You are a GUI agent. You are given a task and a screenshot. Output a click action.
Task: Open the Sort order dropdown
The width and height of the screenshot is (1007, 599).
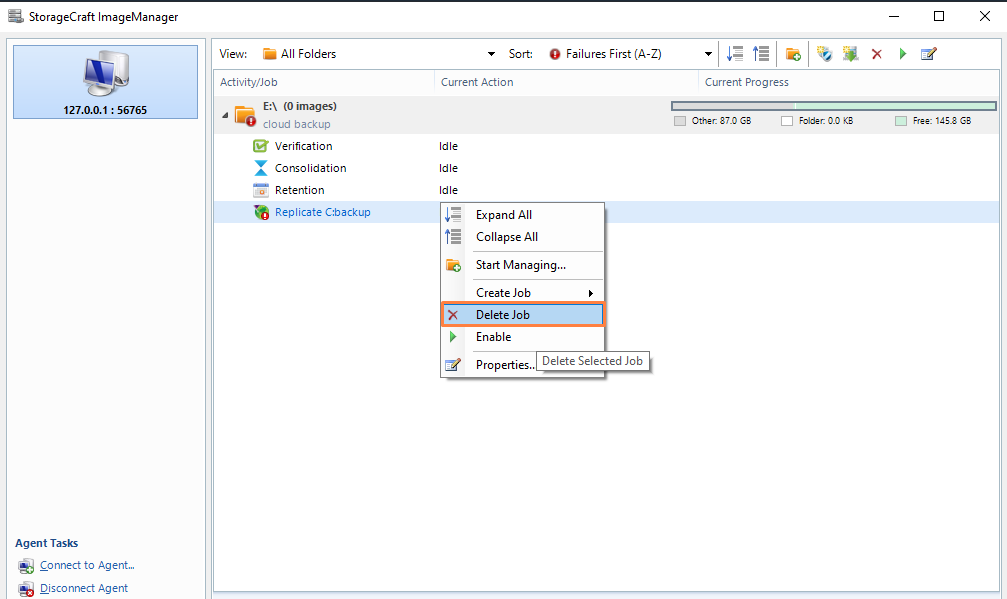coord(708,54)
